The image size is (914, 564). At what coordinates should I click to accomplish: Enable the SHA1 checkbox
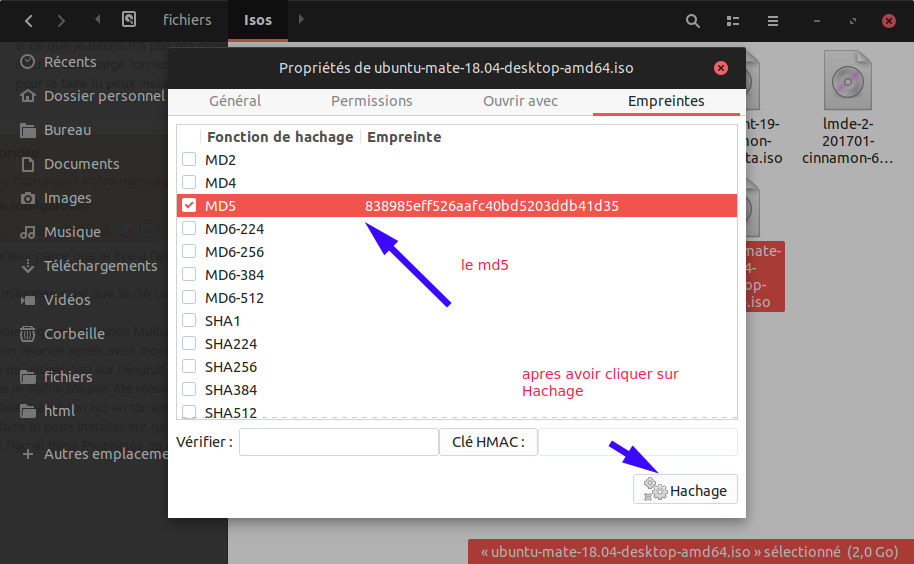[x=189, y=320]
